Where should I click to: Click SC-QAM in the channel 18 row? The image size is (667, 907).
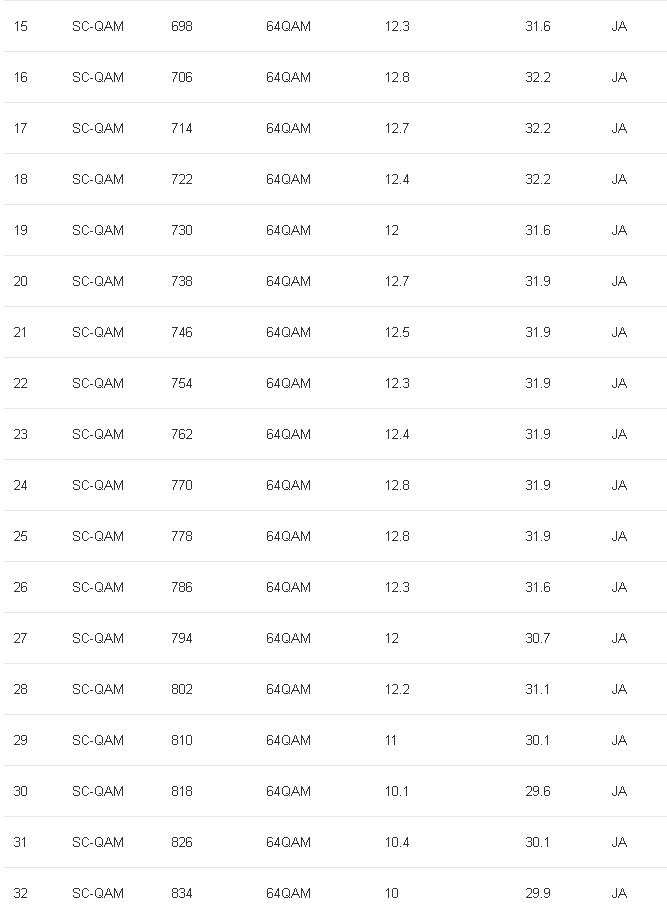[x=98, y=179]
